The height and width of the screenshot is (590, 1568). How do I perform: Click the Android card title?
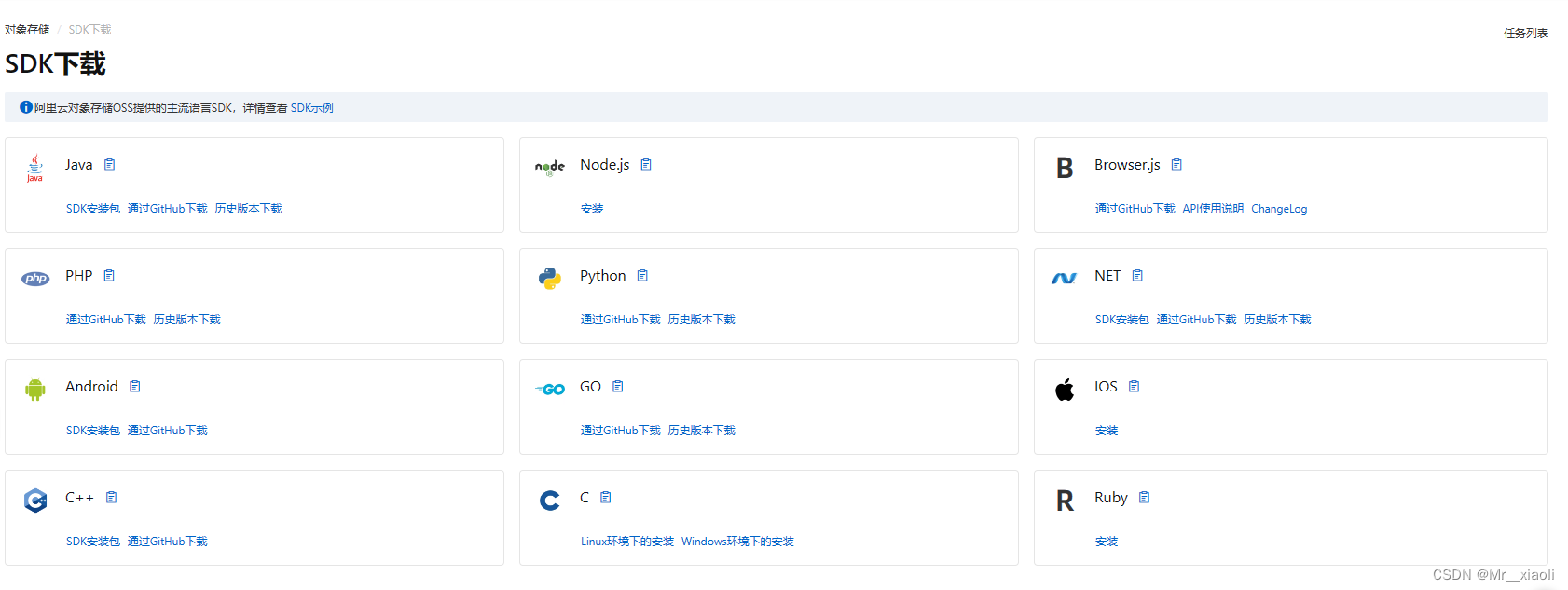click(91, 387)
